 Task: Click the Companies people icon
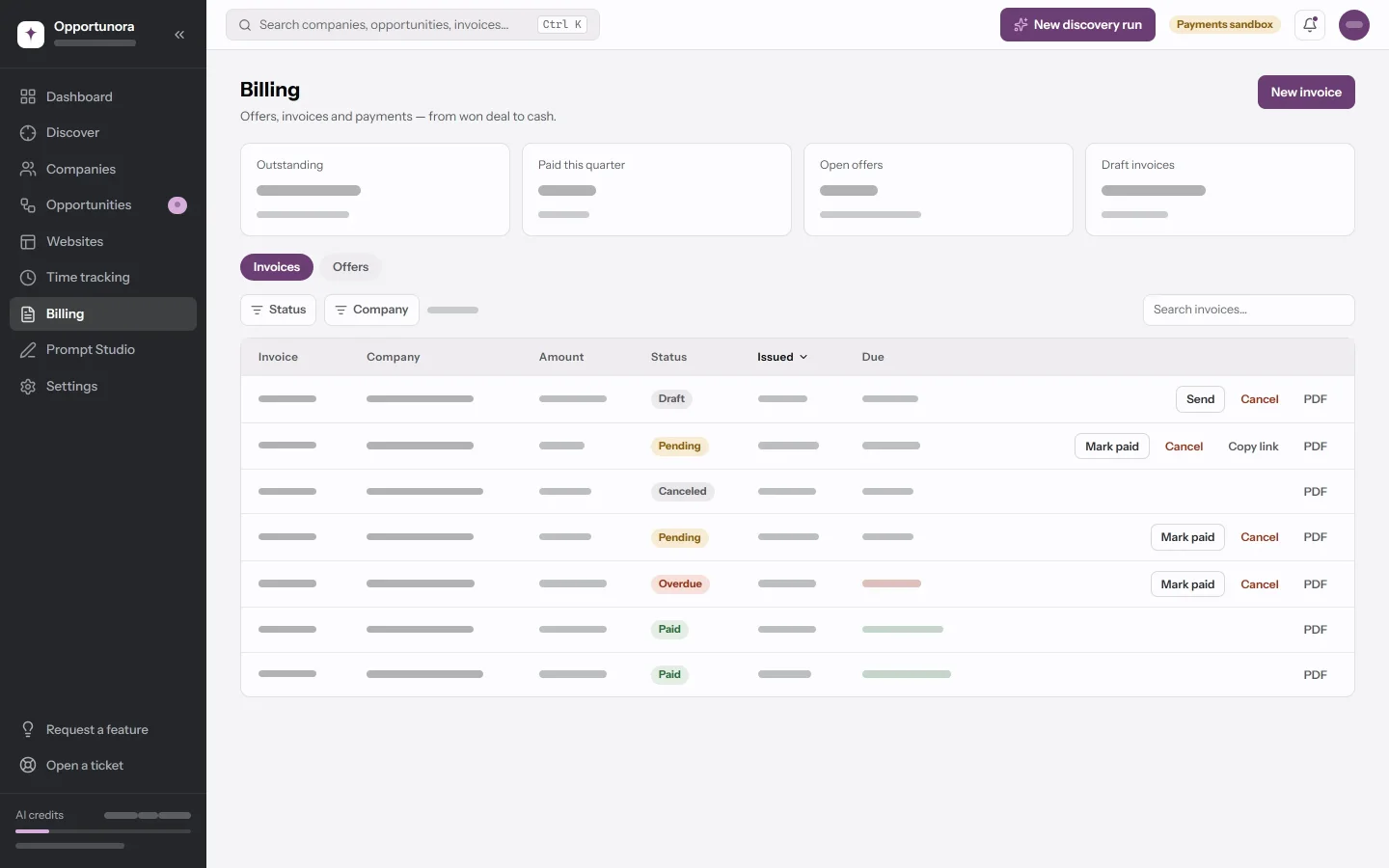pyautogui.click(x=28, y=169)
